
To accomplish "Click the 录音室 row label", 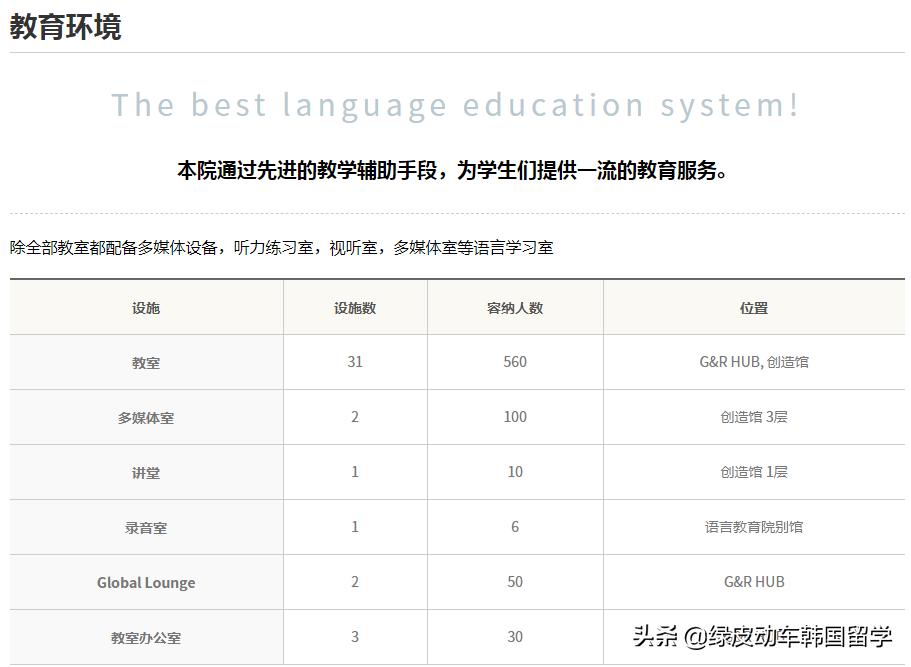I will (146, 527).
